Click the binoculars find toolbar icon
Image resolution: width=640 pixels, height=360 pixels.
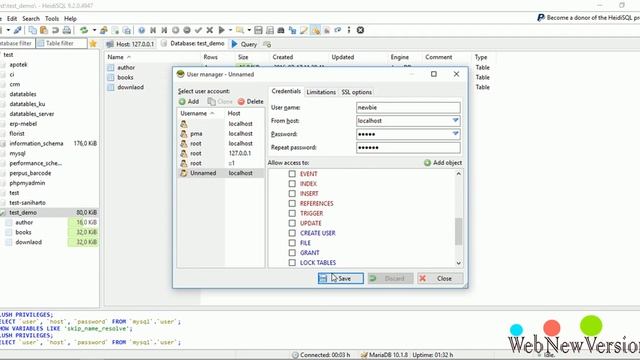pos(281,30)
